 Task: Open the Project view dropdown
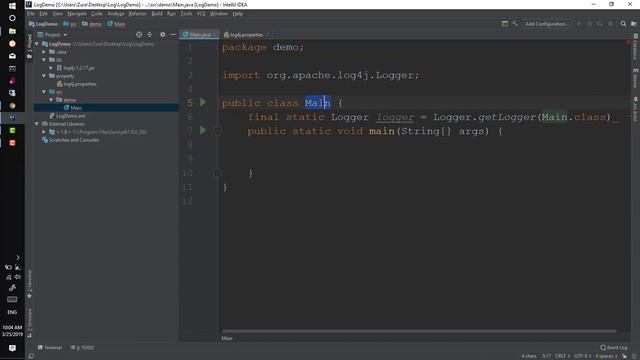(52, 35)
